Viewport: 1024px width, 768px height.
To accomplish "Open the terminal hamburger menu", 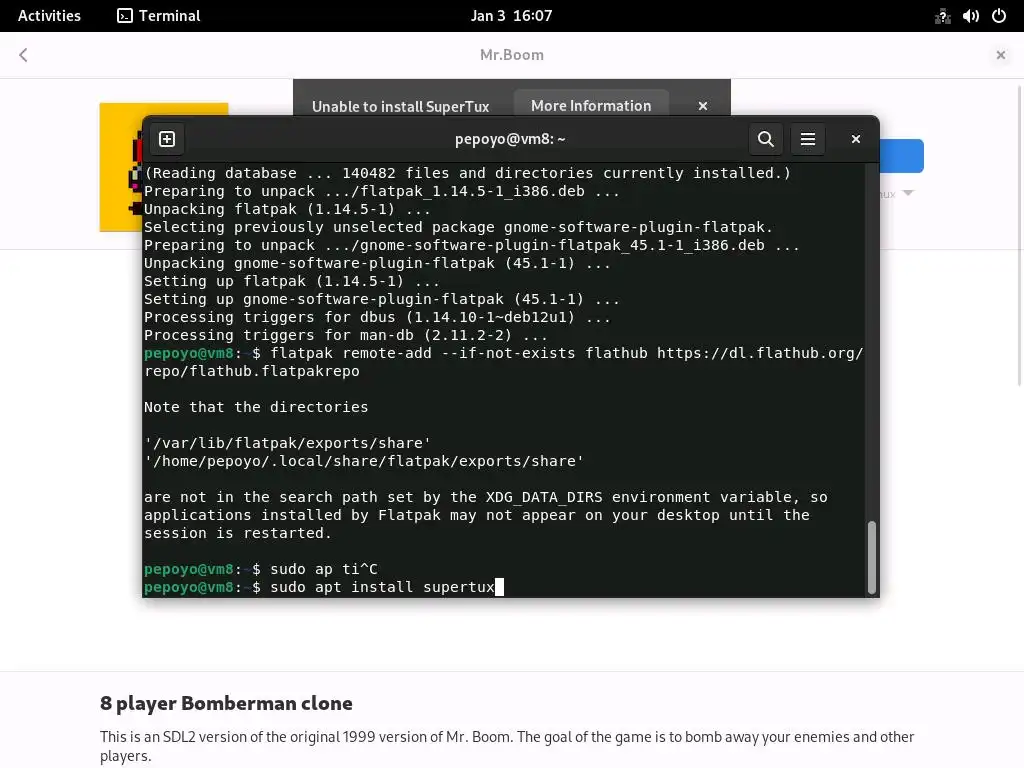I will pyautogui.click(x=808, y=139).
